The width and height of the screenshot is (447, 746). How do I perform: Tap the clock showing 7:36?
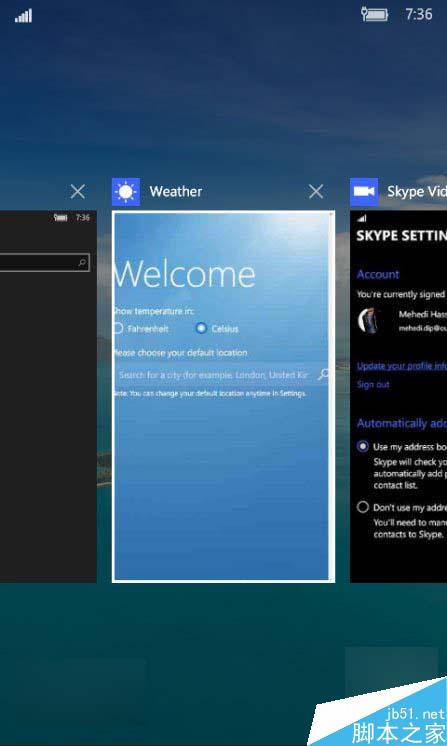tap(419, 14)
